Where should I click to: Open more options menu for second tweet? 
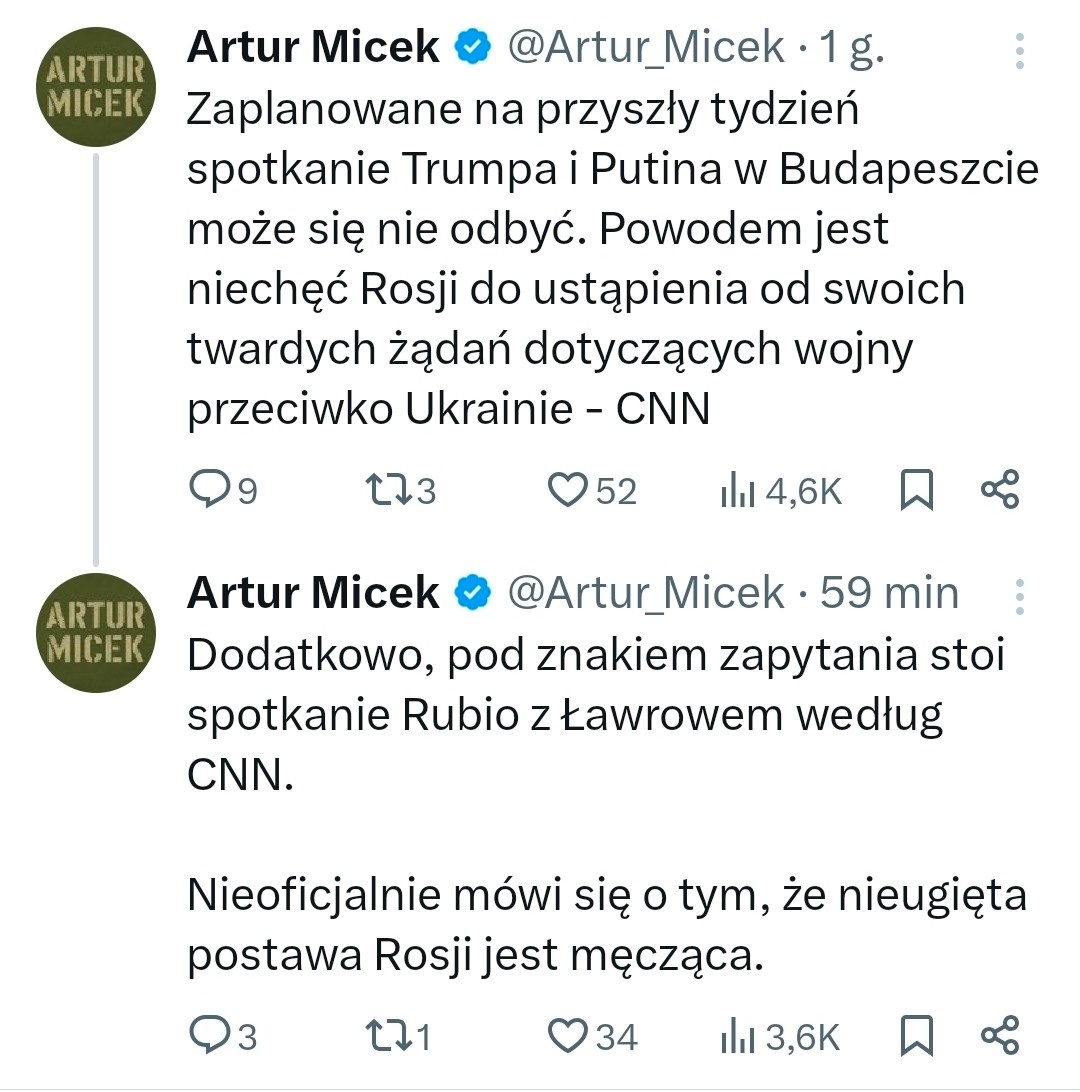pos(1019,596)
